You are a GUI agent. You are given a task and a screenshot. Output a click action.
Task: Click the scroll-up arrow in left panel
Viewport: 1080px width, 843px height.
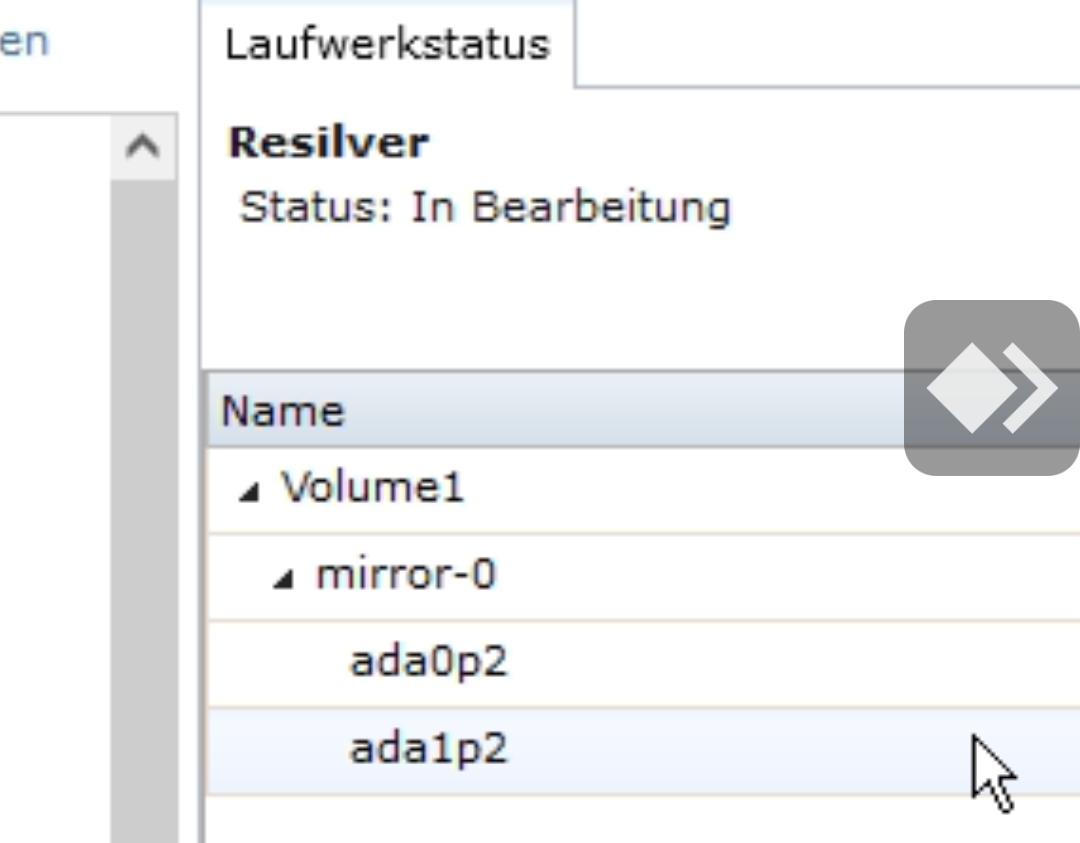point(143,146)
